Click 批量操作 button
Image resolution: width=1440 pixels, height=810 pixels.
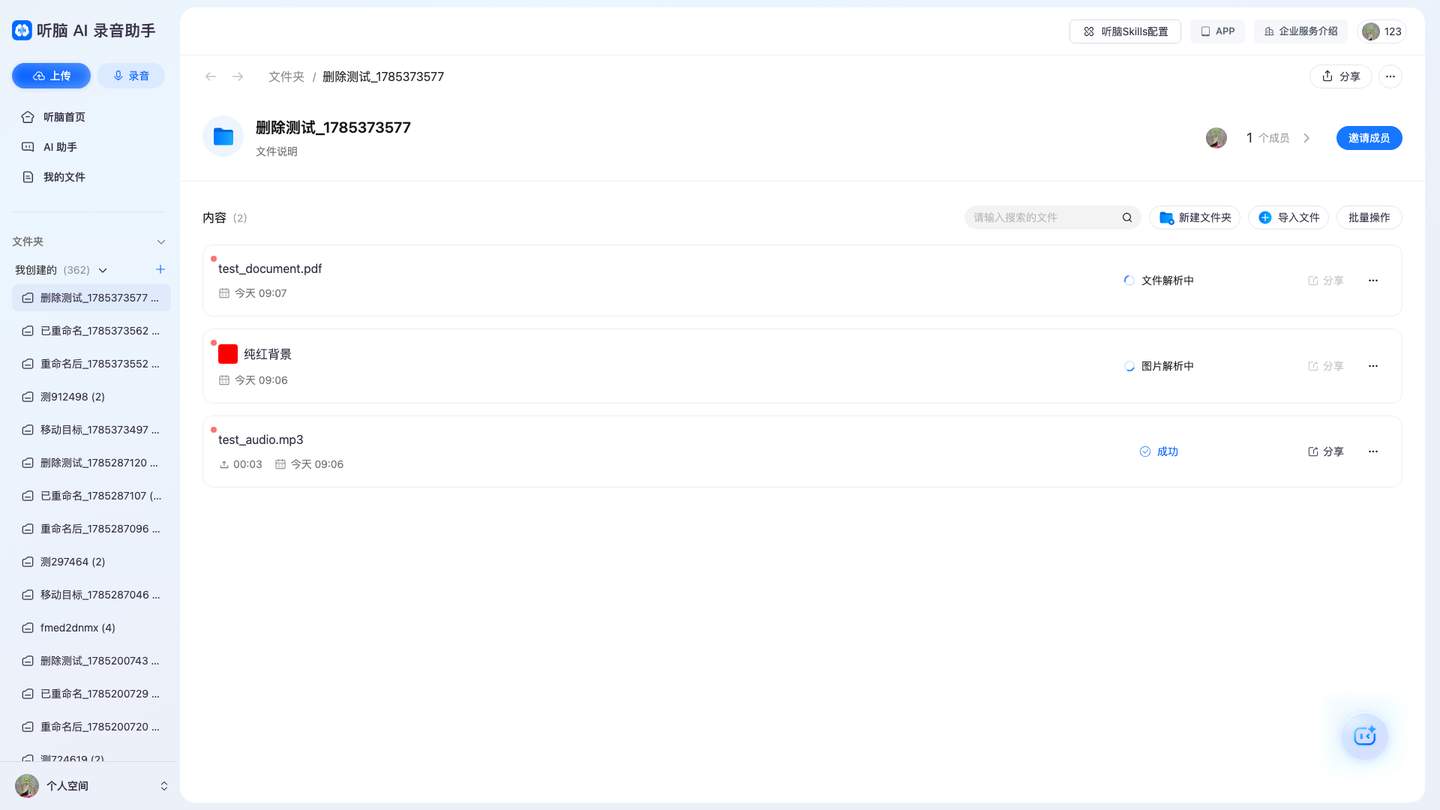[1369, 217]
